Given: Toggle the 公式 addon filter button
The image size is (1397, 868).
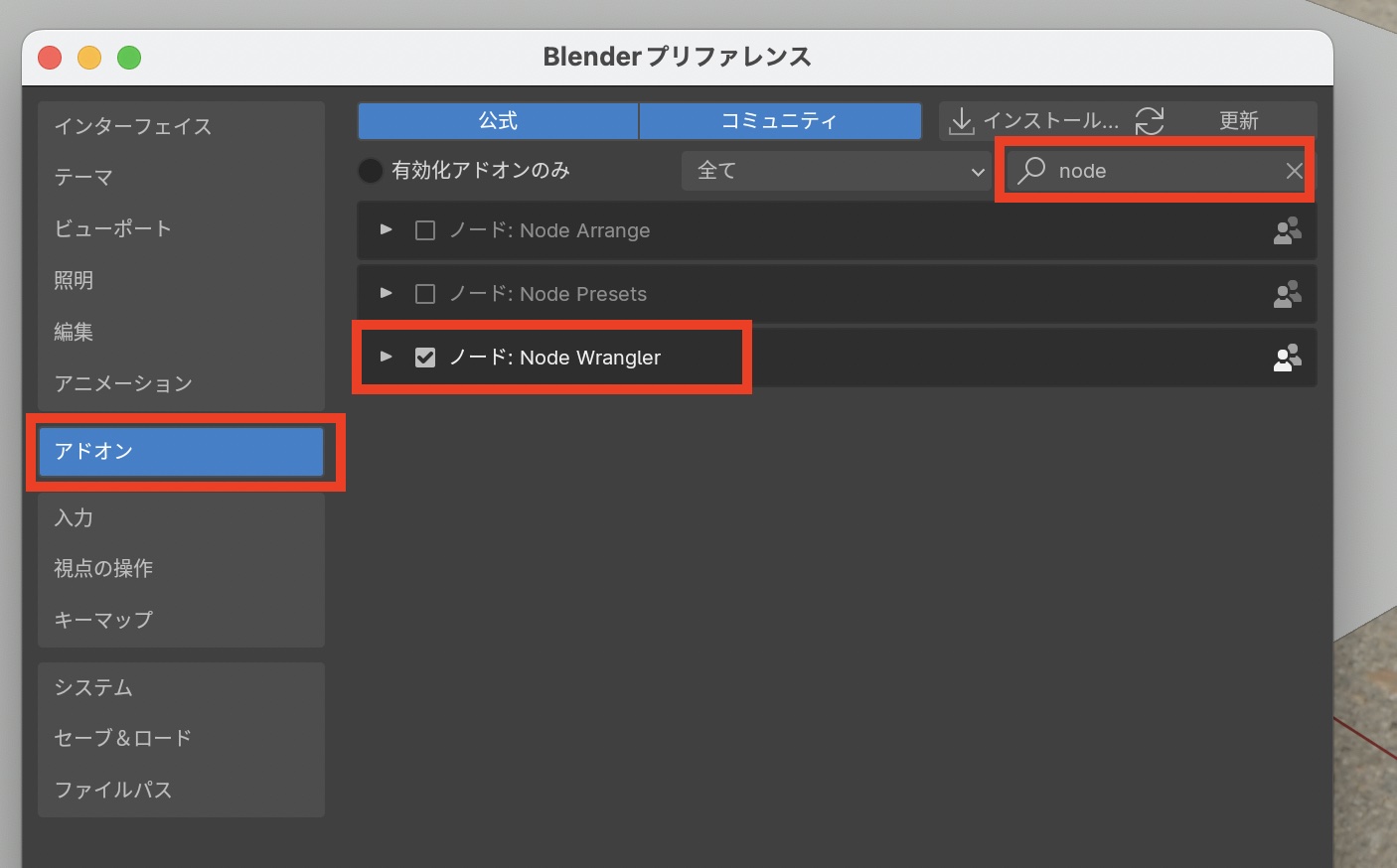Looking at the screenshot, I should tap(498, 121).
